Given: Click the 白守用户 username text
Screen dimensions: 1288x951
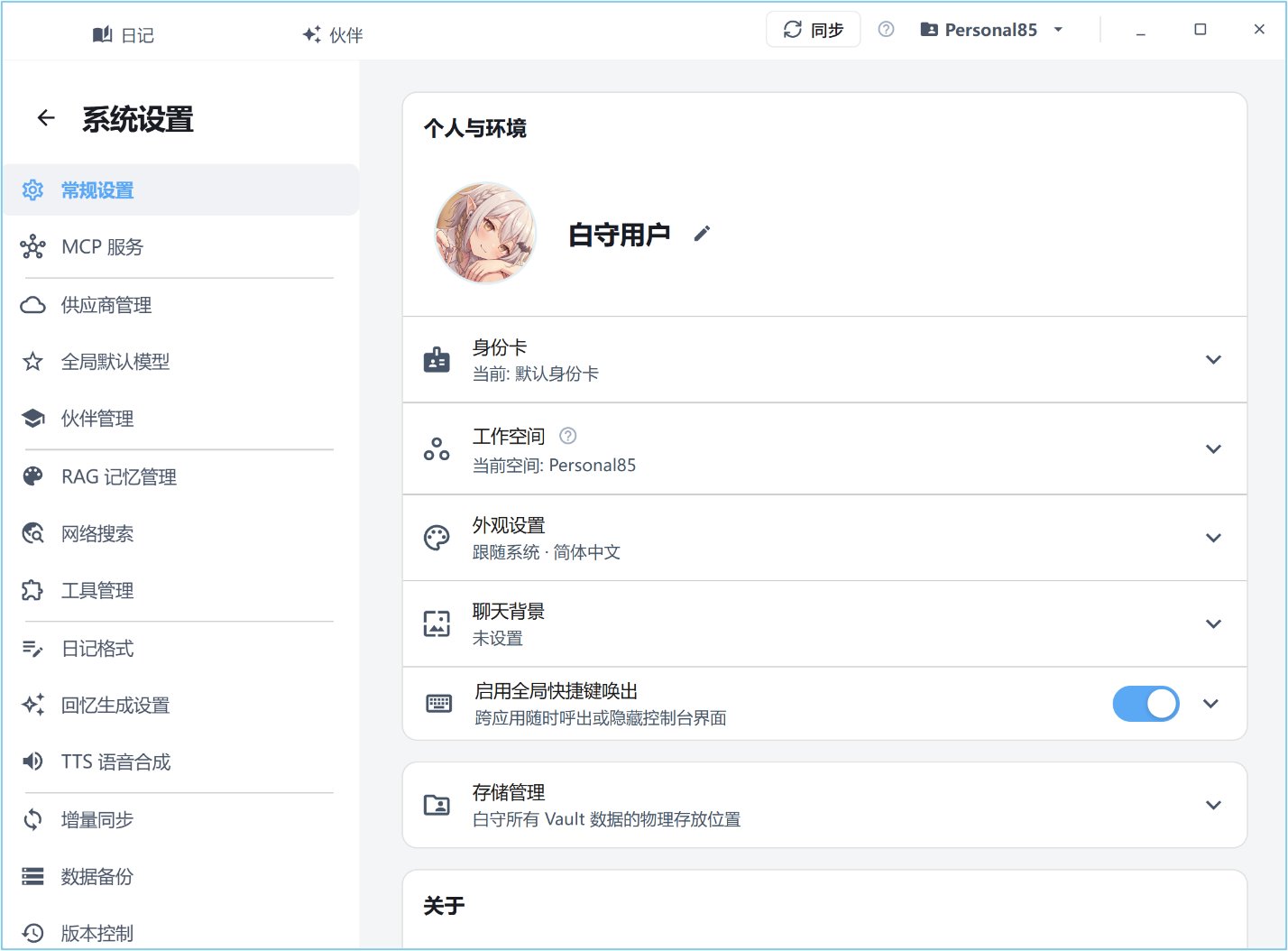Looking at the screenshot, I should 619,235.
